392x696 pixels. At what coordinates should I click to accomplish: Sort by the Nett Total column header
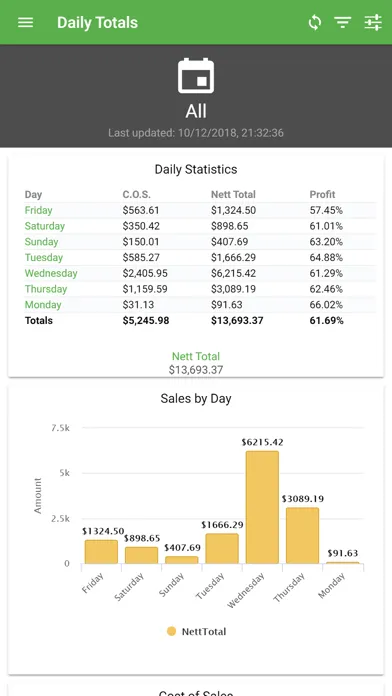233,194
